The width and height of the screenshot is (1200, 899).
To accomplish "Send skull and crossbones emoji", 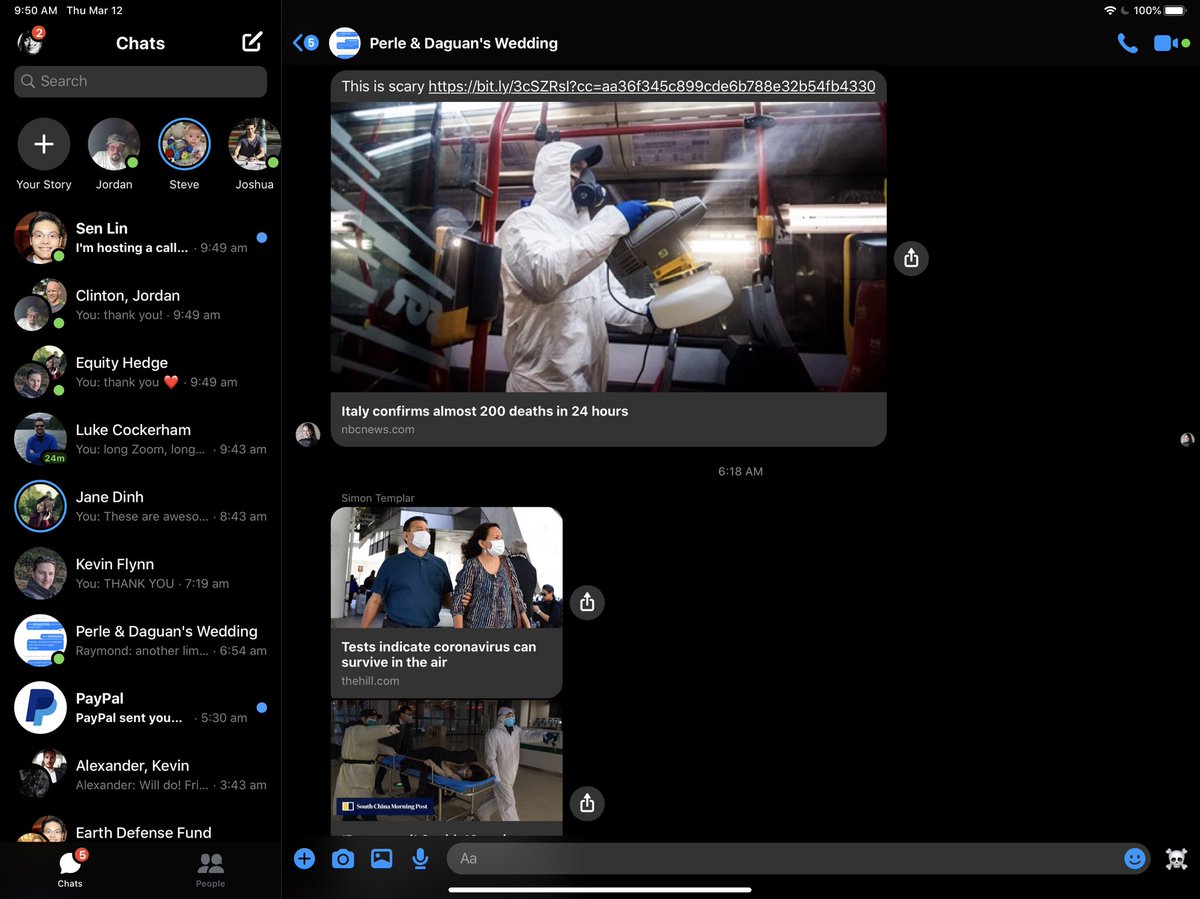I will coord(1176,858).
